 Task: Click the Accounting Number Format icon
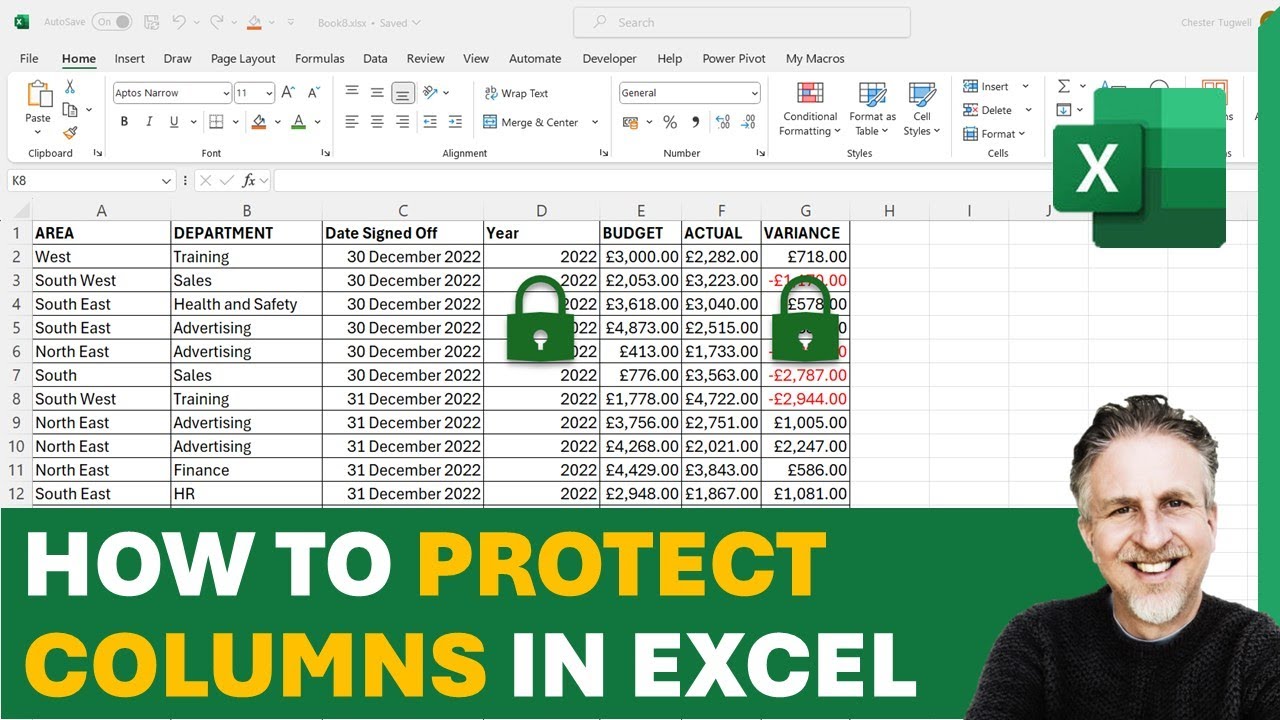coord(630,122)
